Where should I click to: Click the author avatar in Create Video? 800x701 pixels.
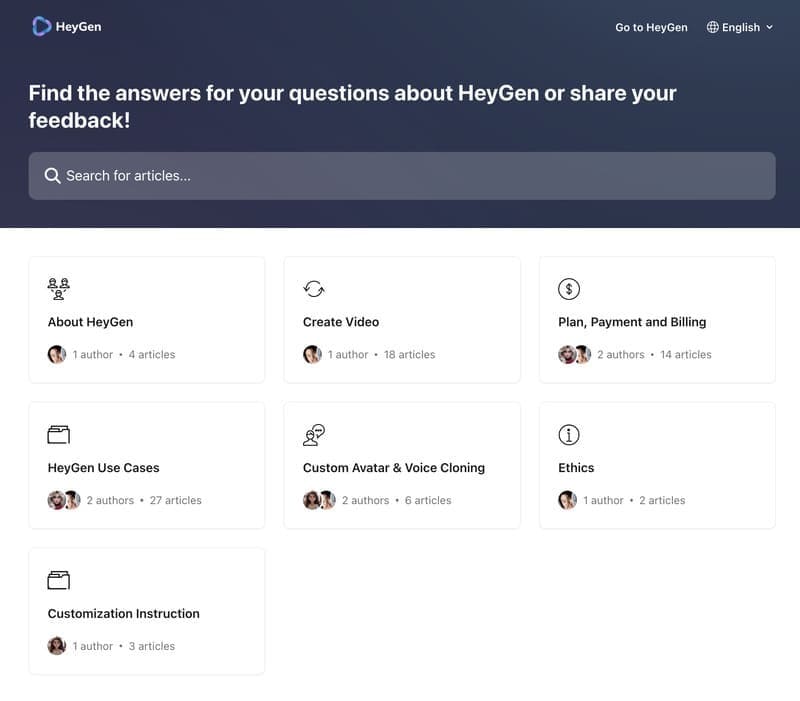[312, 354]
